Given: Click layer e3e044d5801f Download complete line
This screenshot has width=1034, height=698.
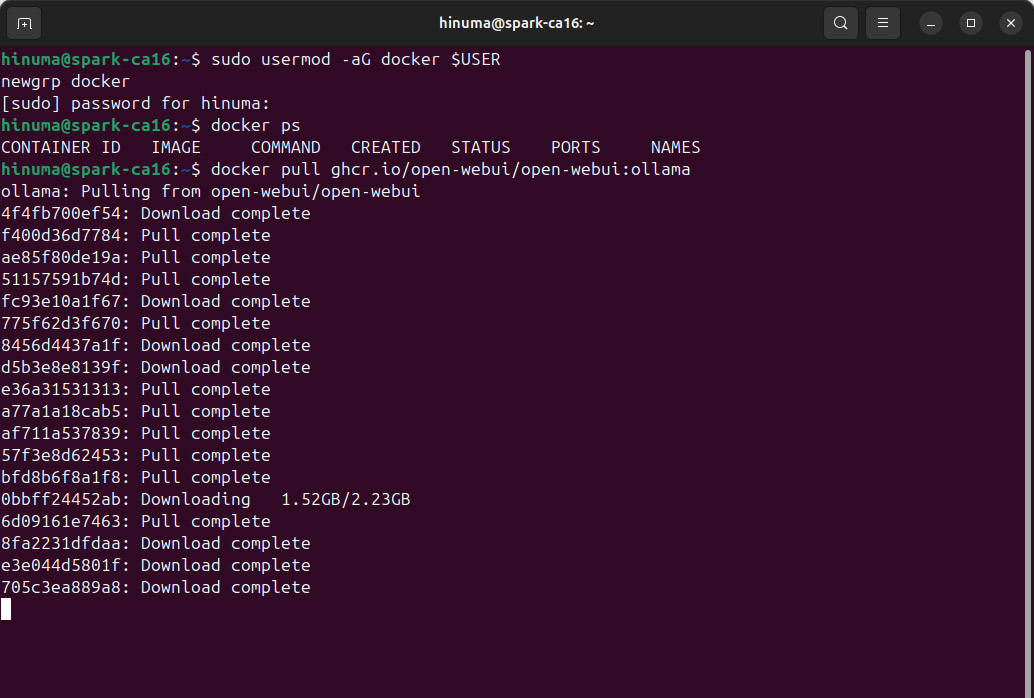Looking at the screenshot, I should coord(156,565).
